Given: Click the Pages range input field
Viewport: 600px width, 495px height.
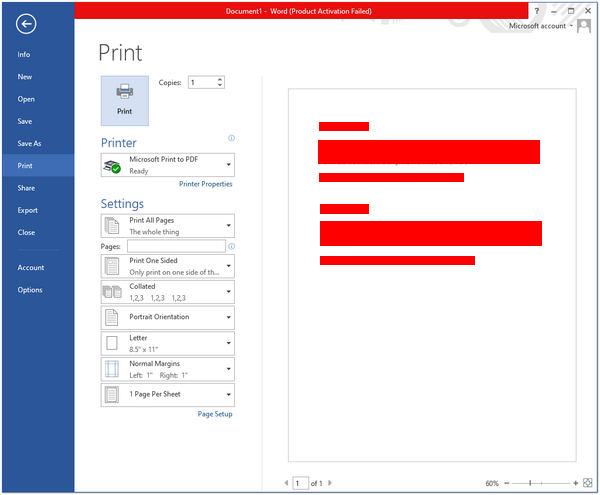Looking at the screenshot, I should 175,246.
